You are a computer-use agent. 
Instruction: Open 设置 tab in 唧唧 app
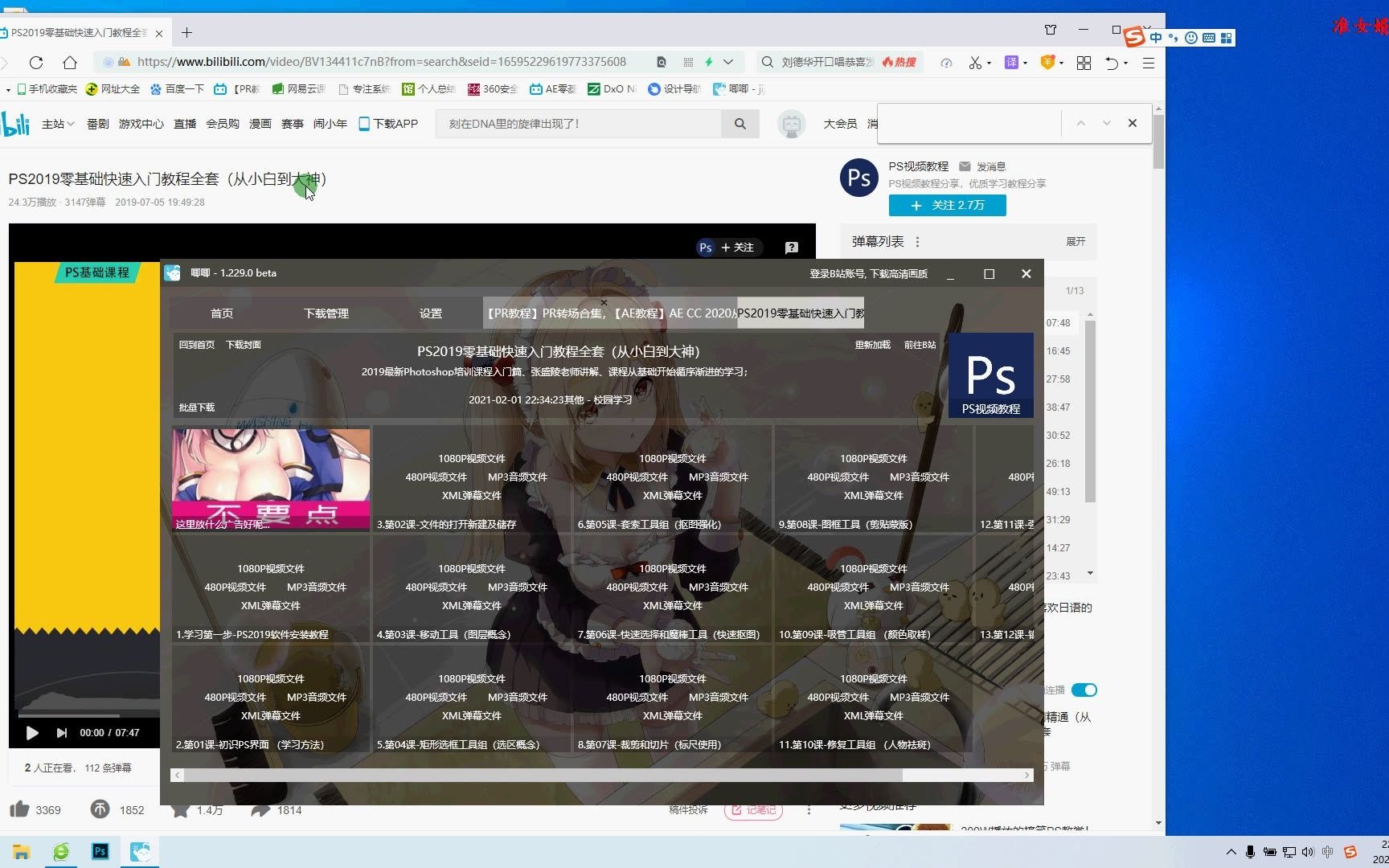click(x=431, y=313)
